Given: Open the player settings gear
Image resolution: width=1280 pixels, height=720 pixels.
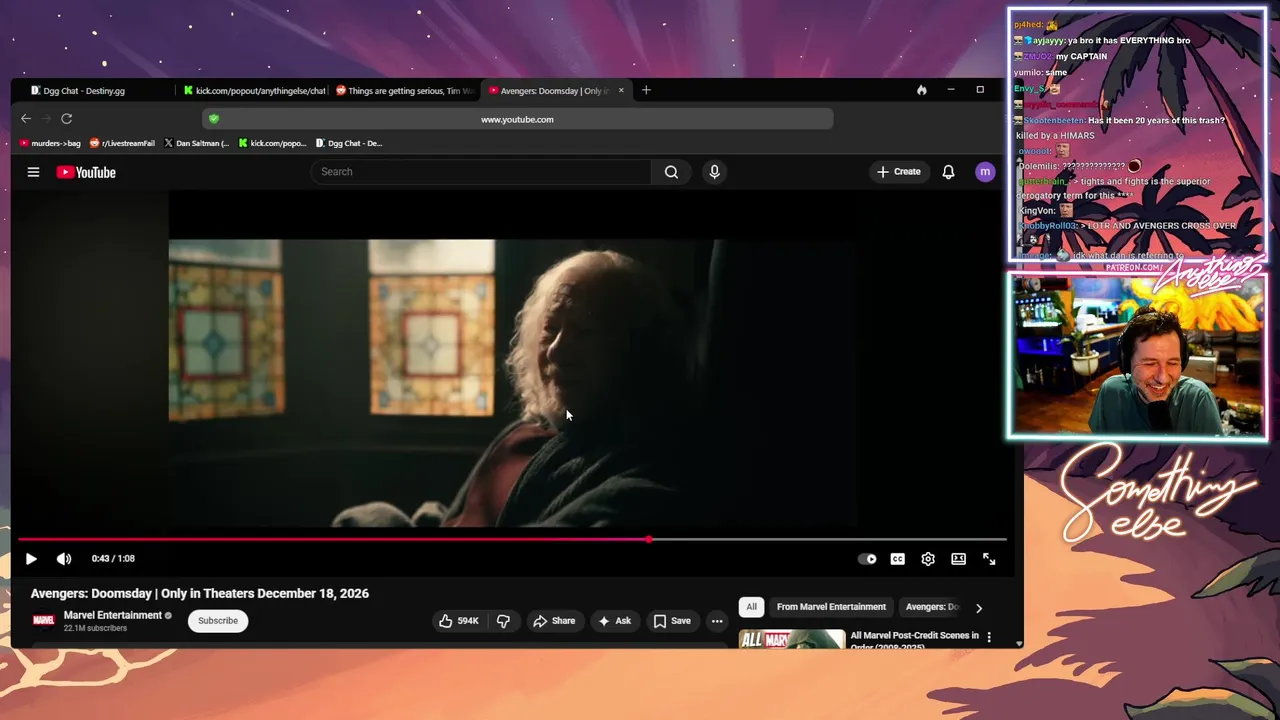Looking at the screenshot, I should point(928,559).
